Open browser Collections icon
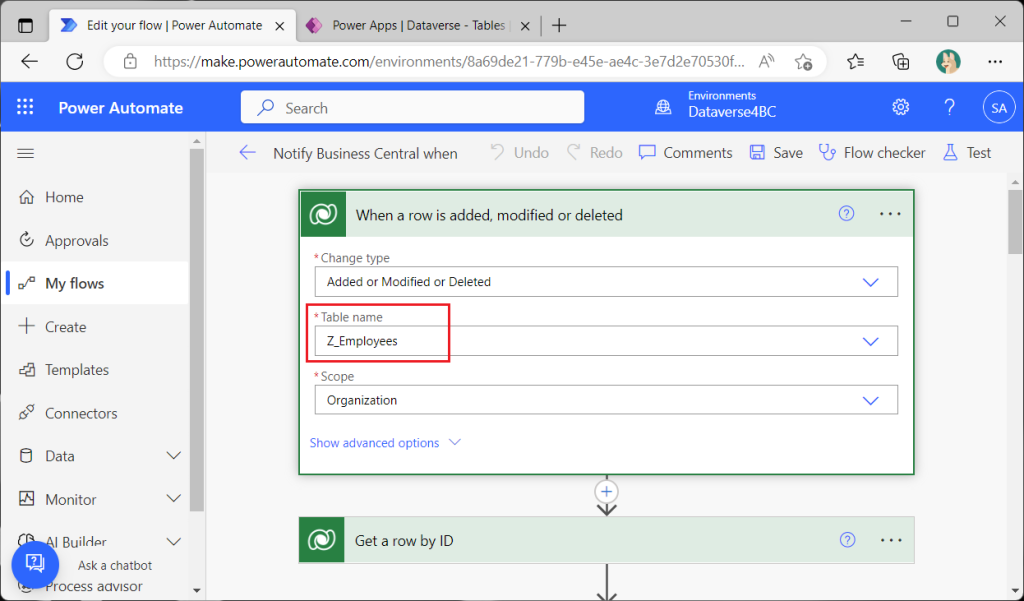The image size is (1024, 601). click(901, 61)
